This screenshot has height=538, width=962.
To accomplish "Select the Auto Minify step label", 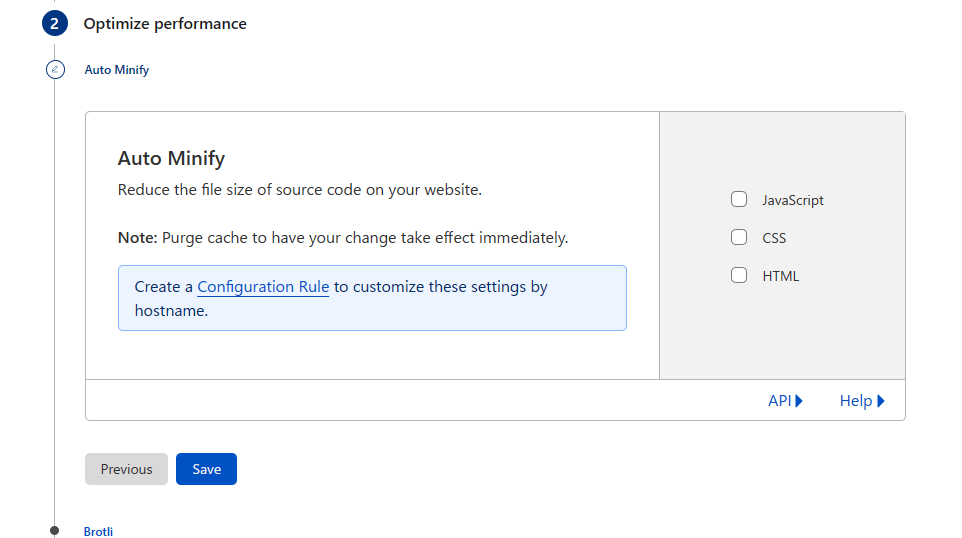I will coord(117,70).
